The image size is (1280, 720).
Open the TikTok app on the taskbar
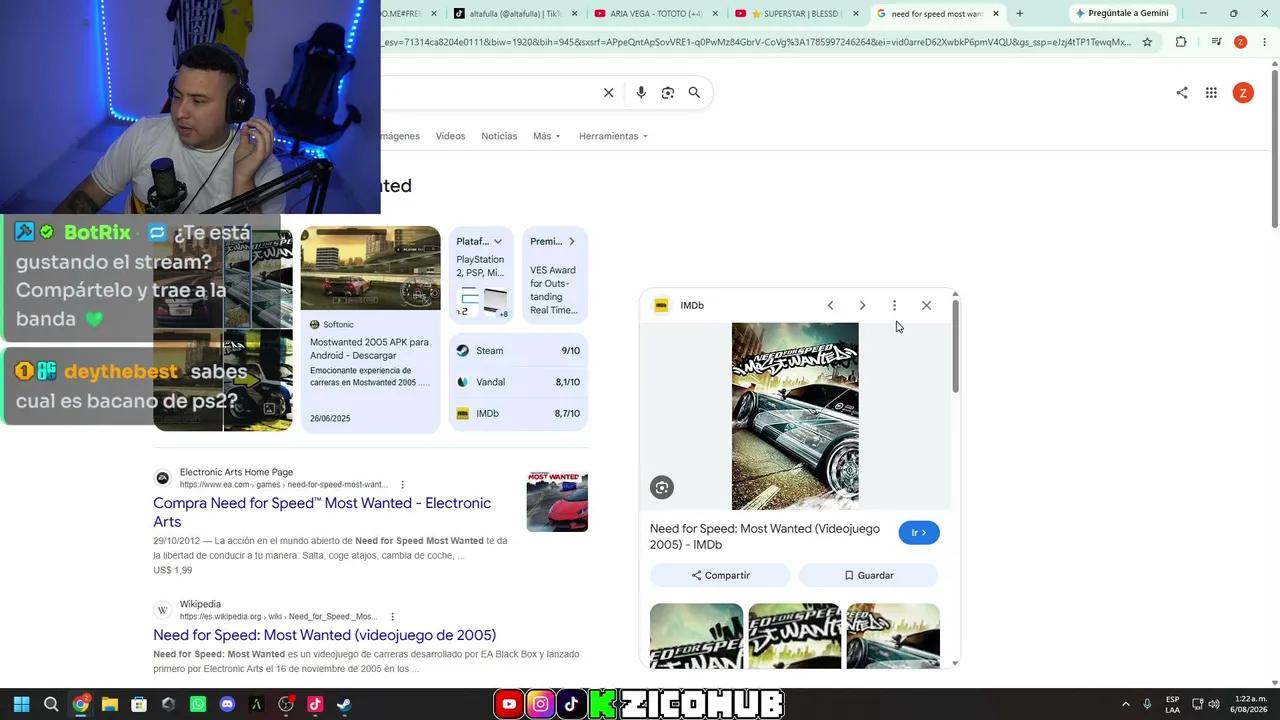(x=315, y=704)
